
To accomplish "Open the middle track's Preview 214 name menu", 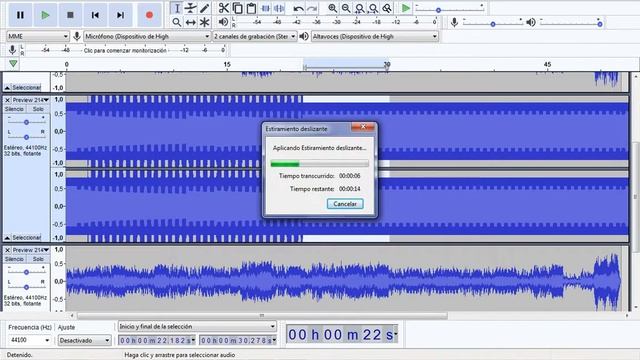I will point(31,100).
